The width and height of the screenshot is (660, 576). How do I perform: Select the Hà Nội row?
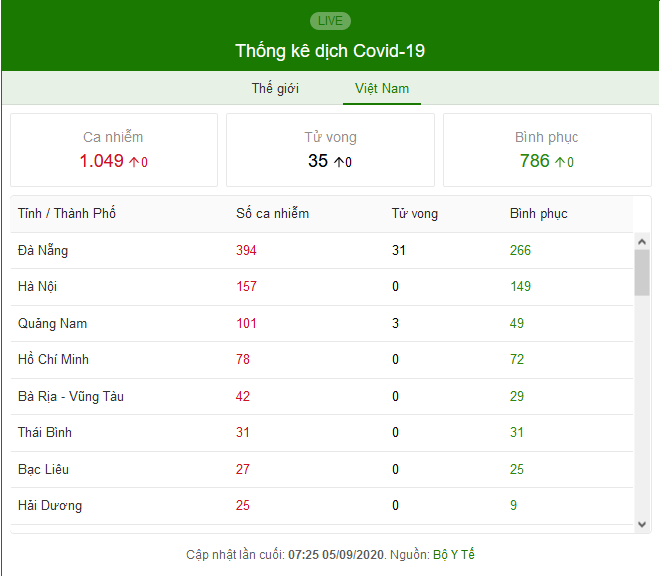[322, 287]
